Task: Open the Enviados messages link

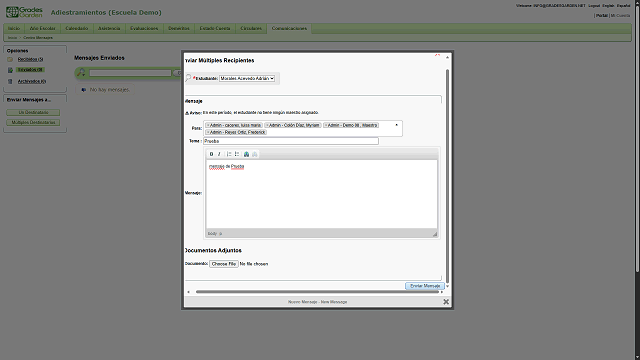Action: [31, 70]
